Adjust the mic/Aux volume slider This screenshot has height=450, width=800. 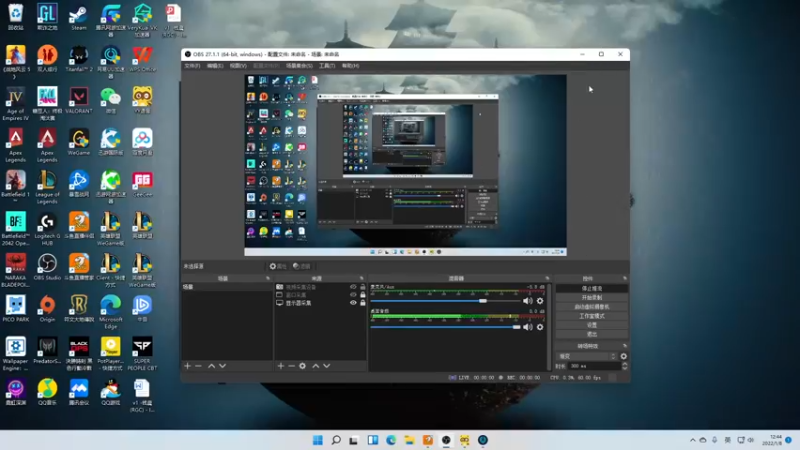445,301
